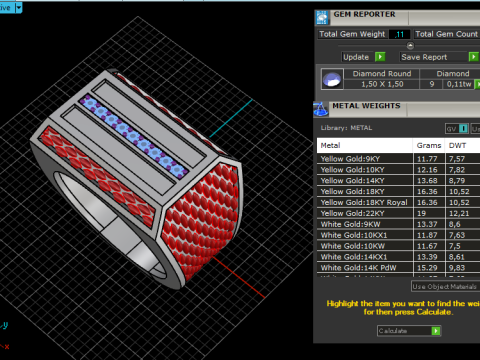Select the White Gold:14KX1 row
The height and width of the screenshot is (360, 480).
398,257
